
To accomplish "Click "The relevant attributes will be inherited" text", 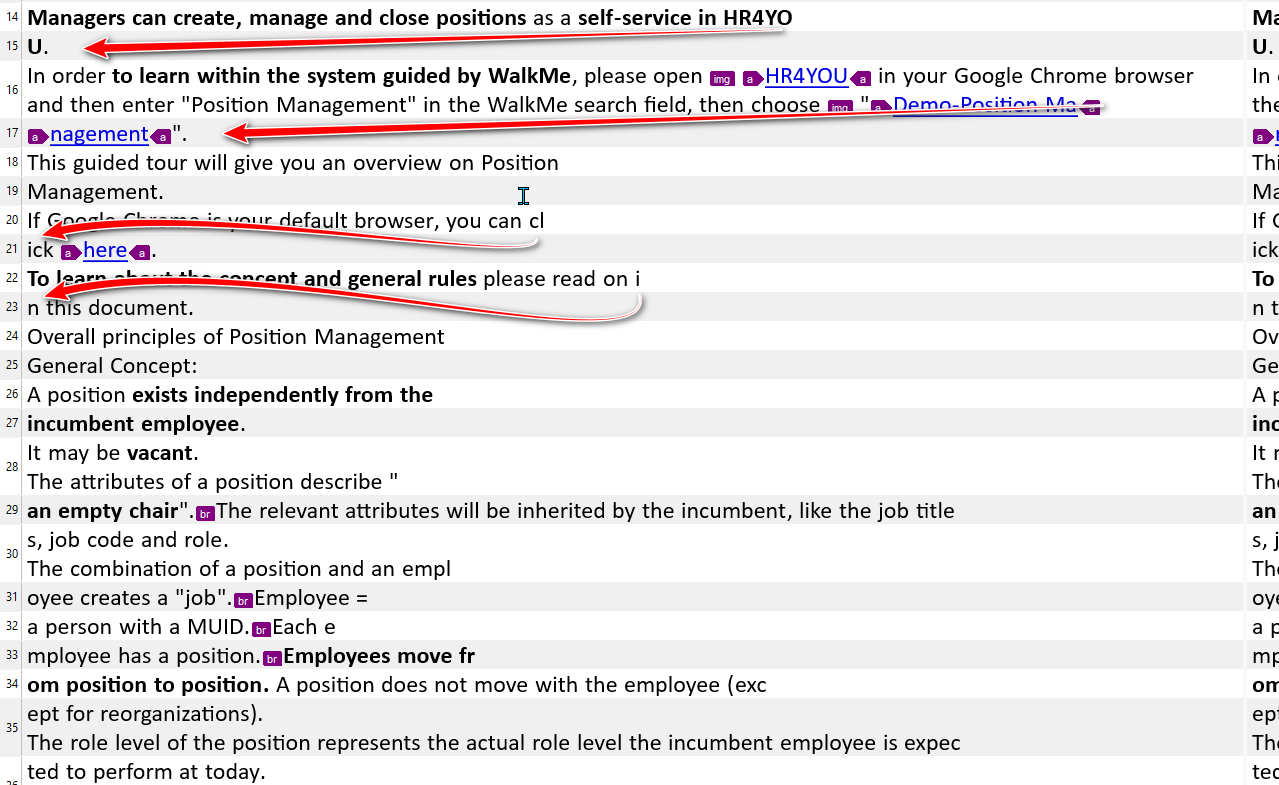I will point(586,511).
